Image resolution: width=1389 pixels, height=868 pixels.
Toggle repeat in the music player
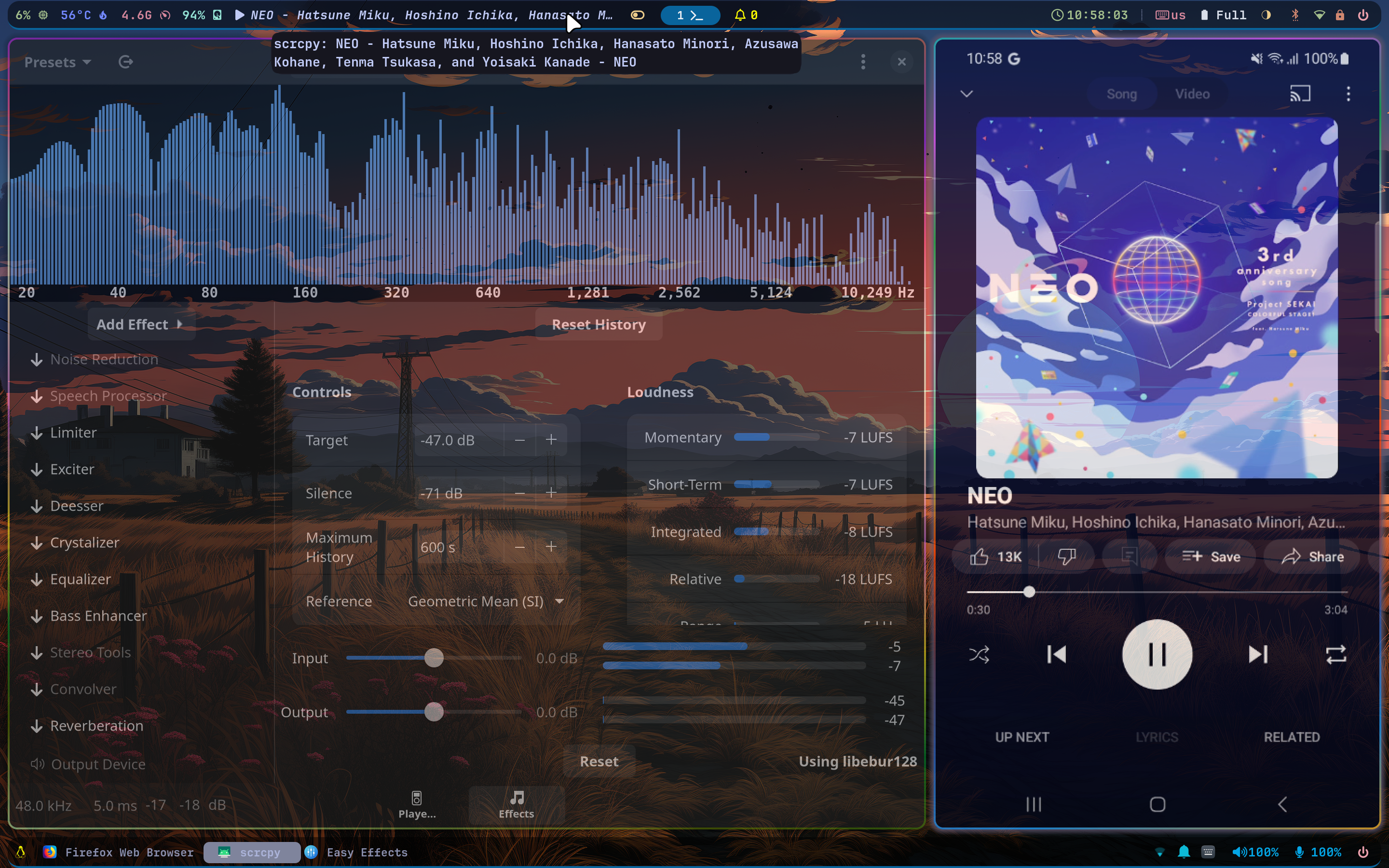(1336, 654)
